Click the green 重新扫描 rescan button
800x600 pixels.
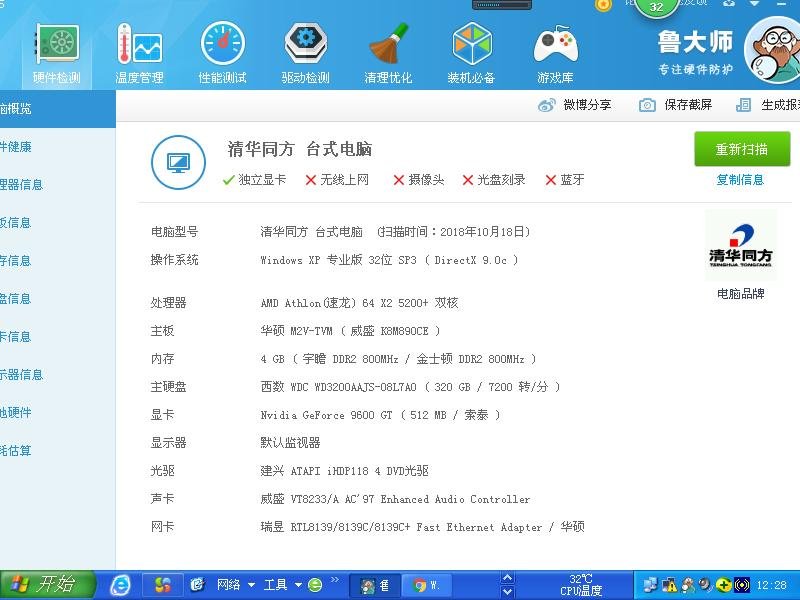(741, 148)
